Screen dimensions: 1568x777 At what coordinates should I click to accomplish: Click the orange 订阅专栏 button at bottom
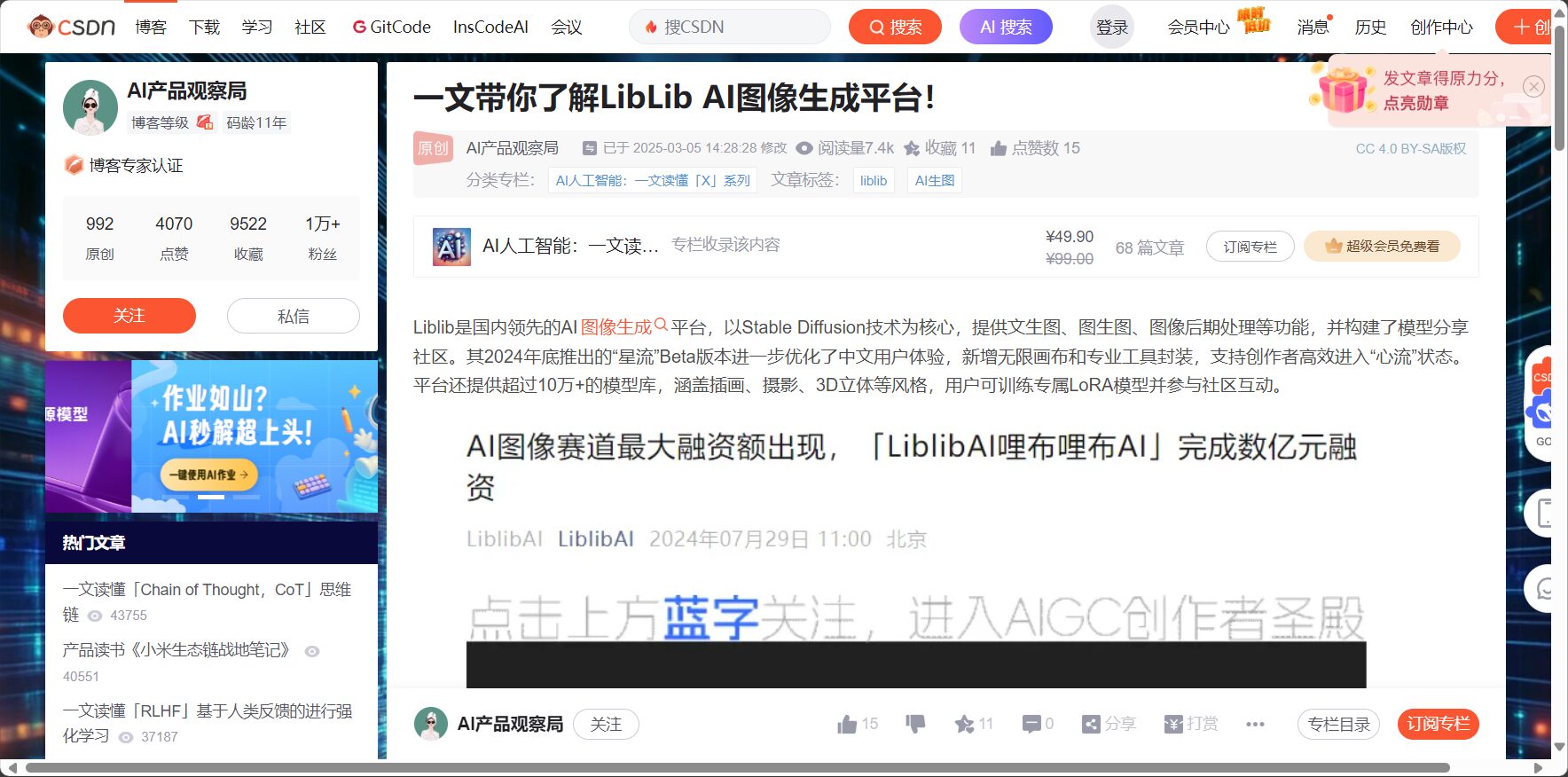tap(1438, 725)
